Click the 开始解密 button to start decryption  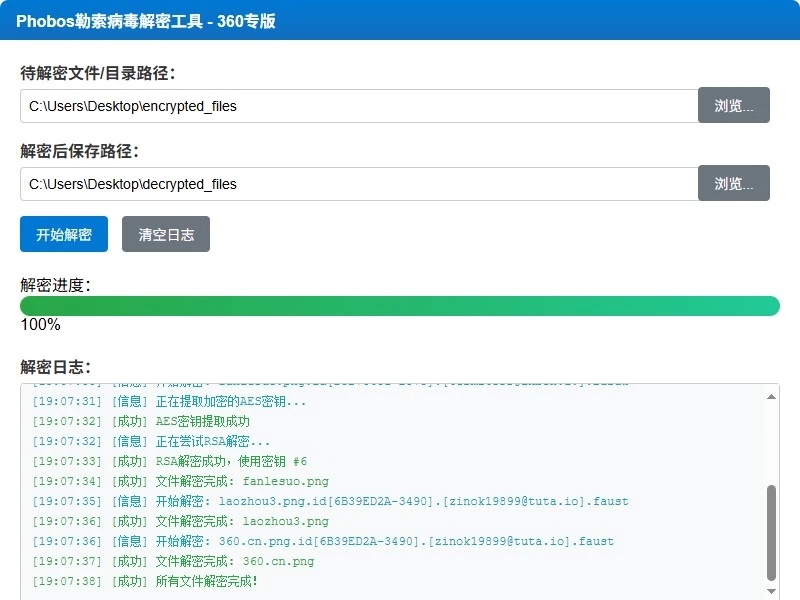pyautogui.click(x=62, y=235)
